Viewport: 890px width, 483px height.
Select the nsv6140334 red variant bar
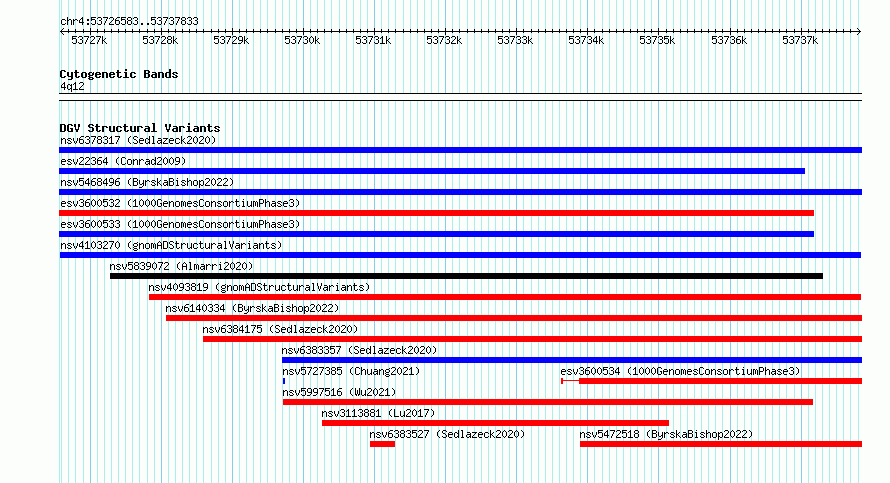pos(514,318)
